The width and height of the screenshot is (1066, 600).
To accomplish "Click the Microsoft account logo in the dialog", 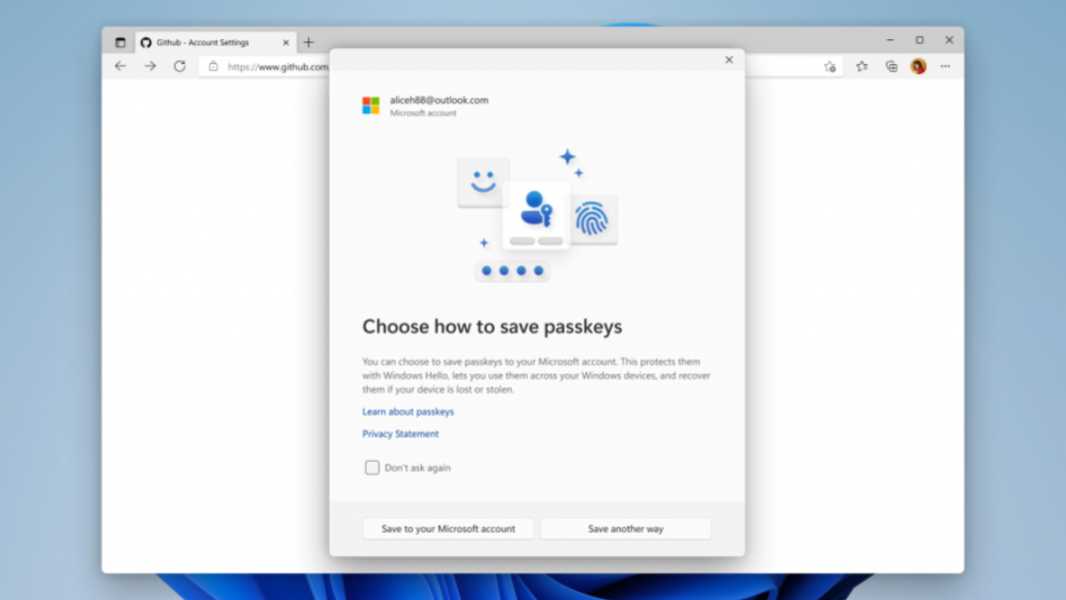I will point(372,105).
